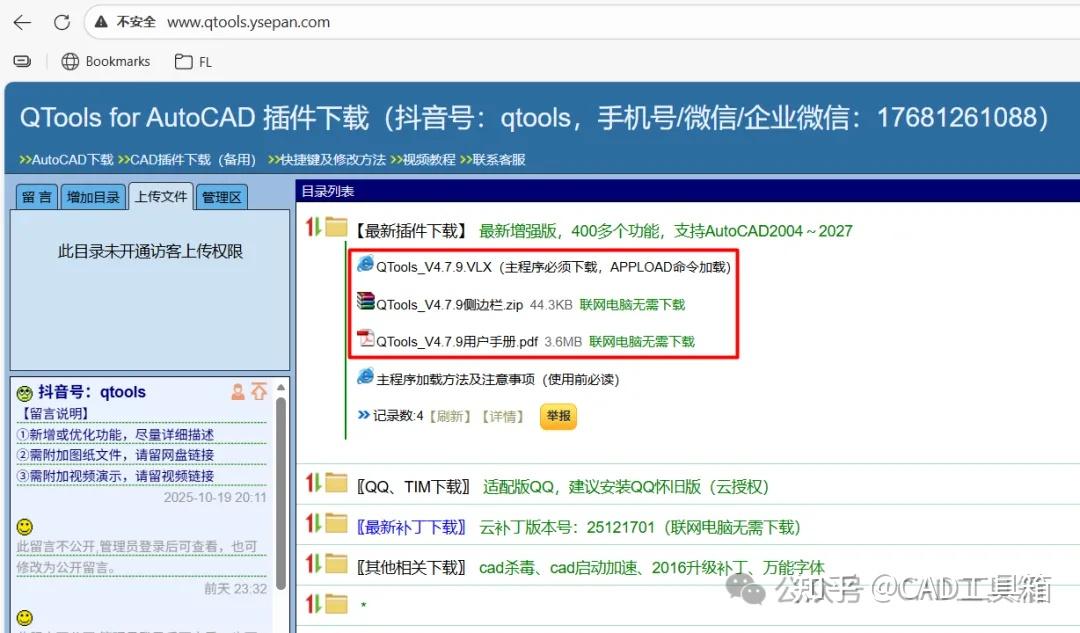
Task: Open the sidebar toggle icon left of Bookmarks
Action: [x=22, y=61]
